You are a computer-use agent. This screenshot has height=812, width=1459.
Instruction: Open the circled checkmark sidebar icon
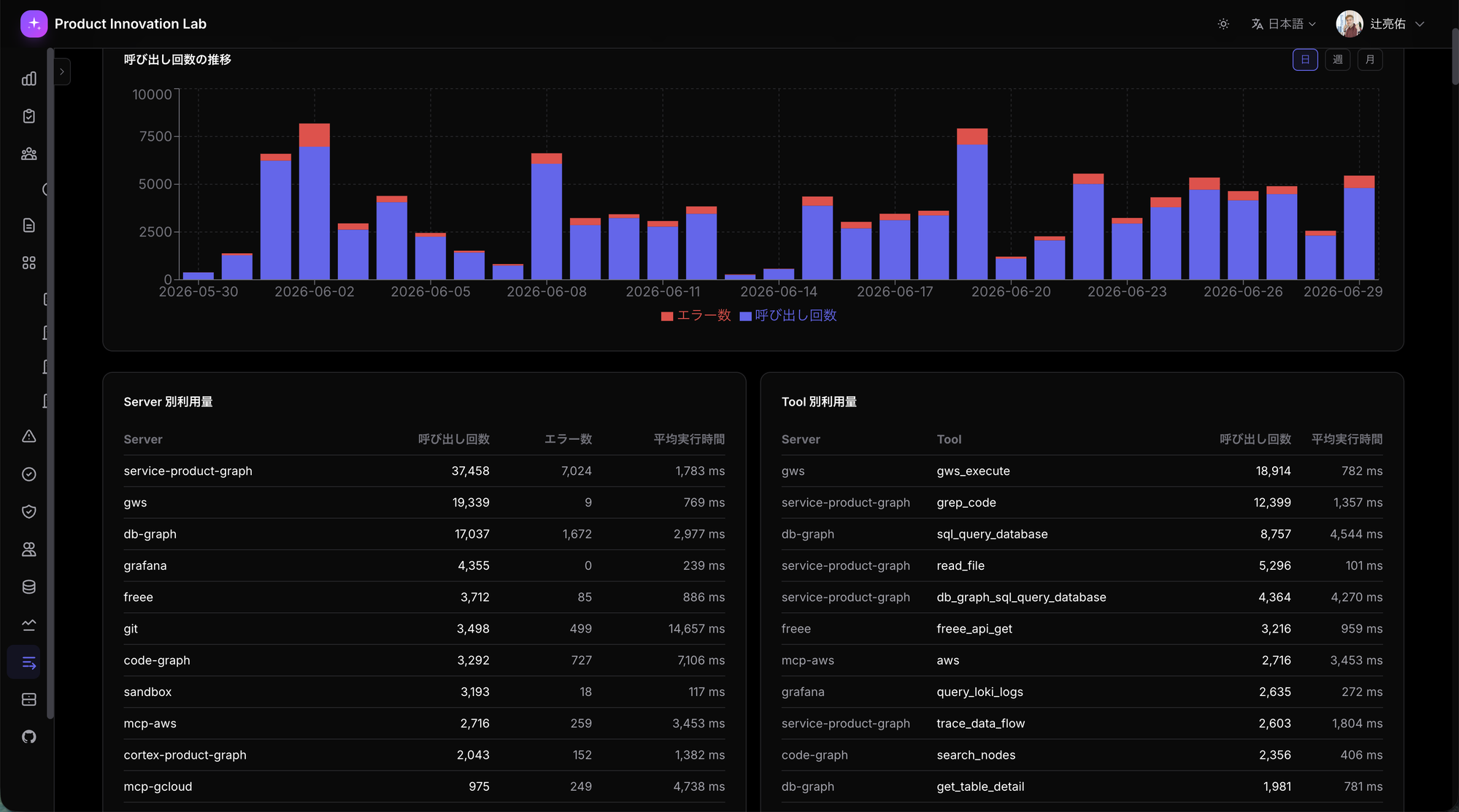click(x=29, y=474)
